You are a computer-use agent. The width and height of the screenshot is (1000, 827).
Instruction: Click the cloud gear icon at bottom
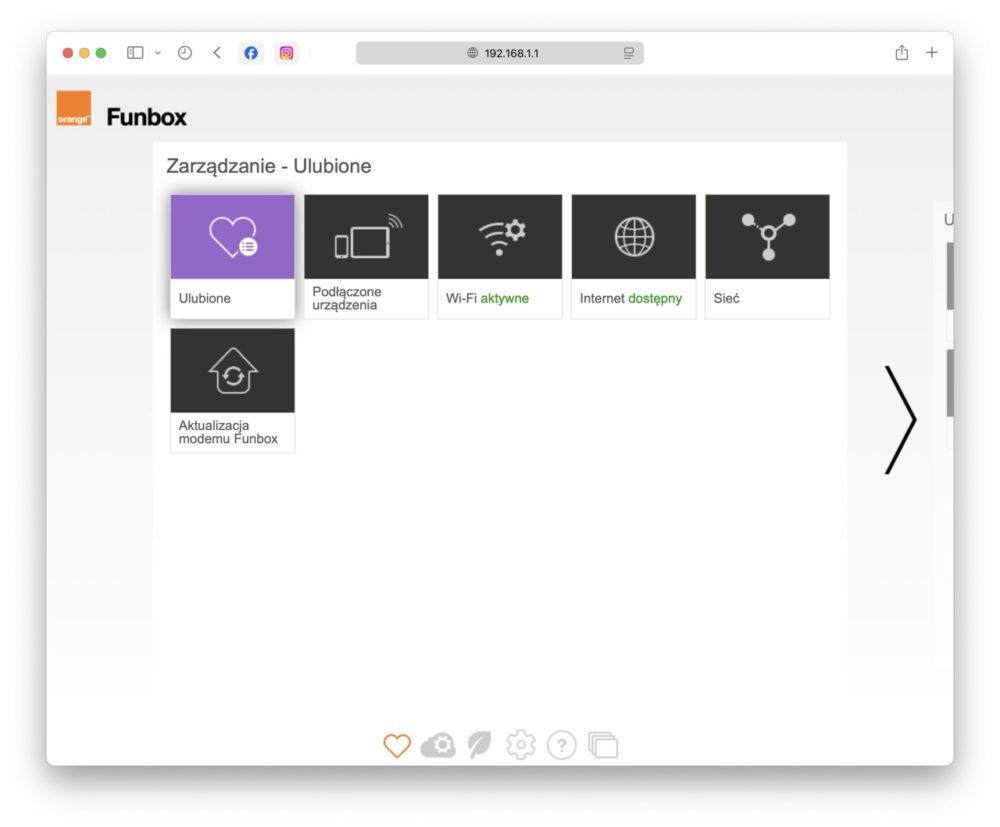[x=438, y=745]
